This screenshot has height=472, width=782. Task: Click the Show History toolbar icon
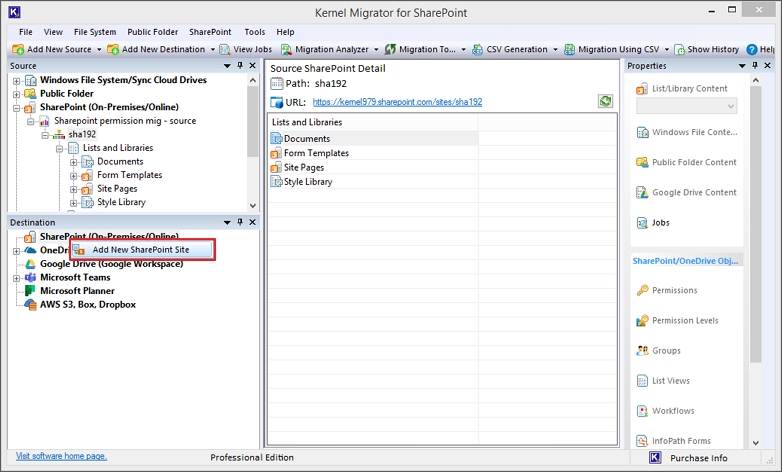pyautogui.click(x=679, y=49)
